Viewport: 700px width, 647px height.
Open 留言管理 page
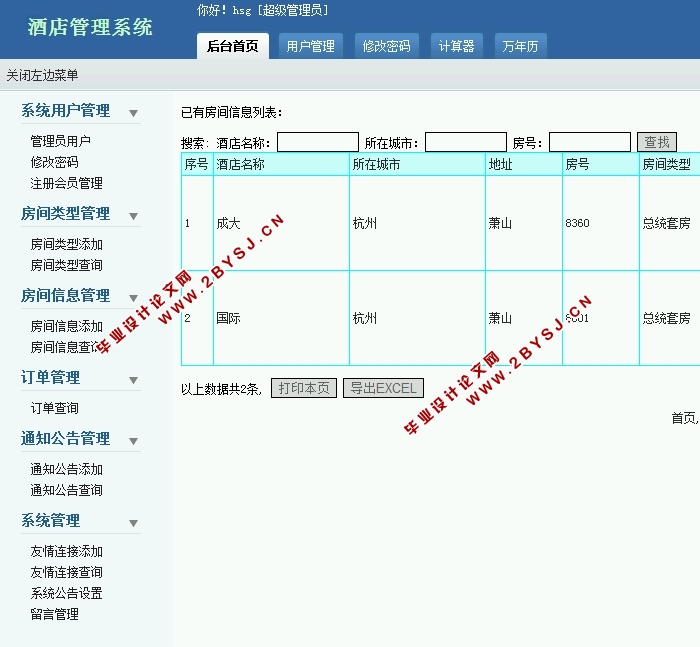pyautogui.click(x=54, y=614)
